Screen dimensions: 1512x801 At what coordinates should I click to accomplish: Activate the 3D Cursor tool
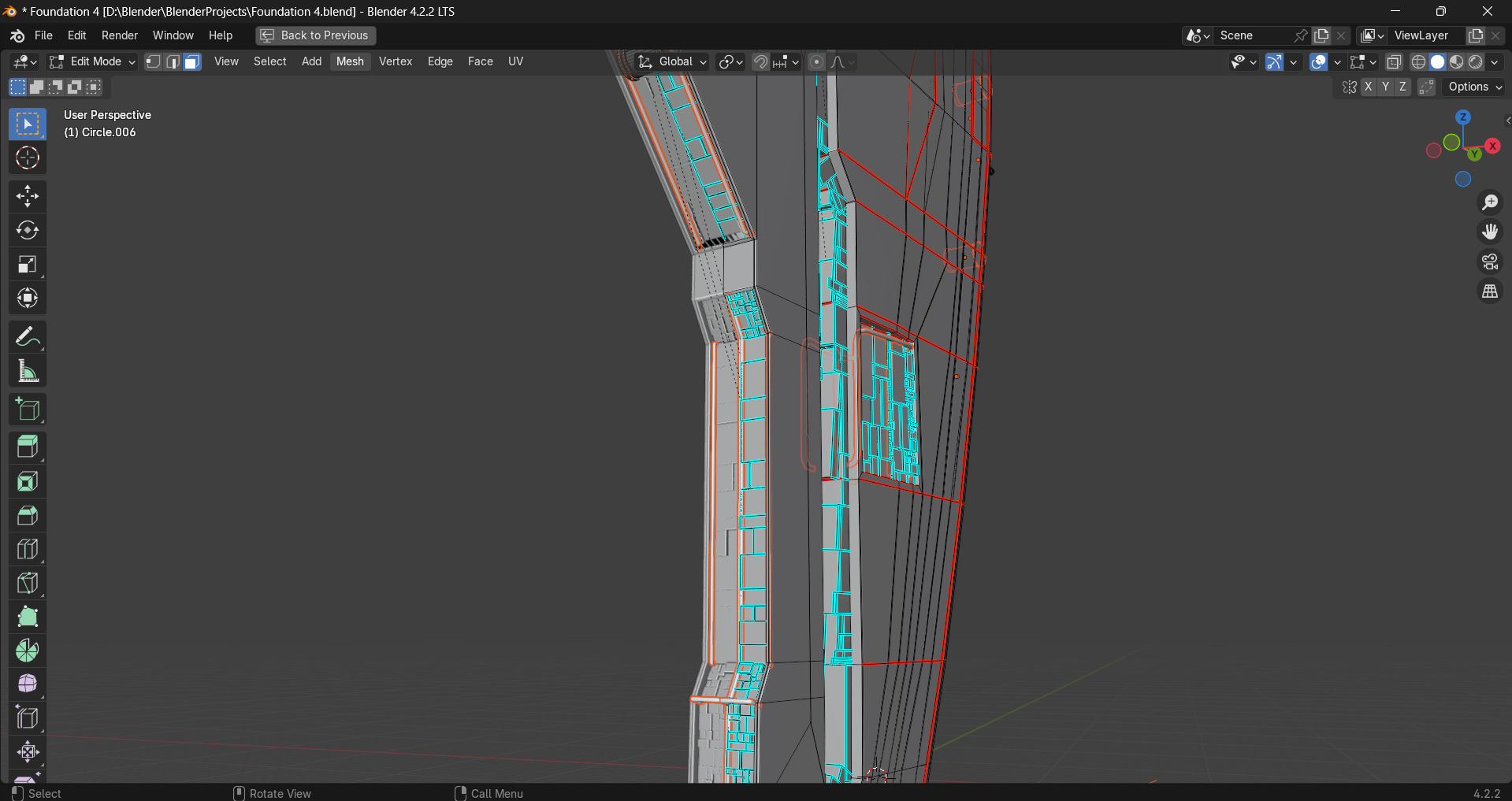pyautogui.click(x=28, y=158)
